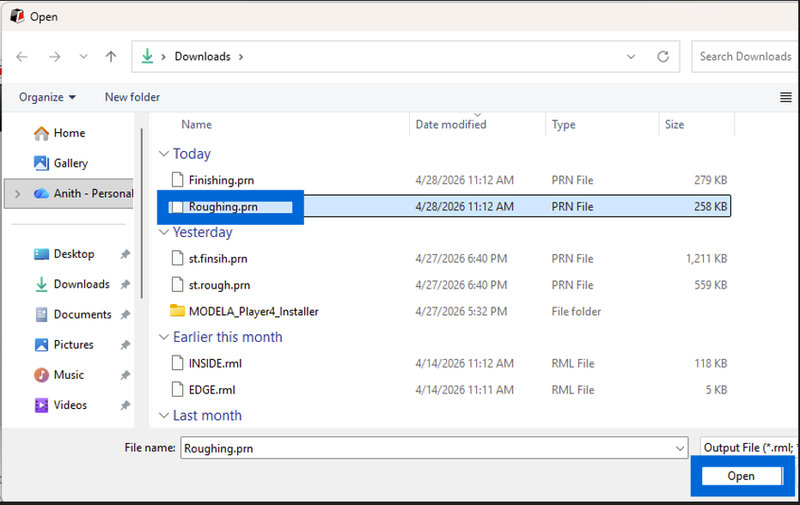Screen dimensions: 800x505
Task: Create a New folder
Action: (132, 97)
